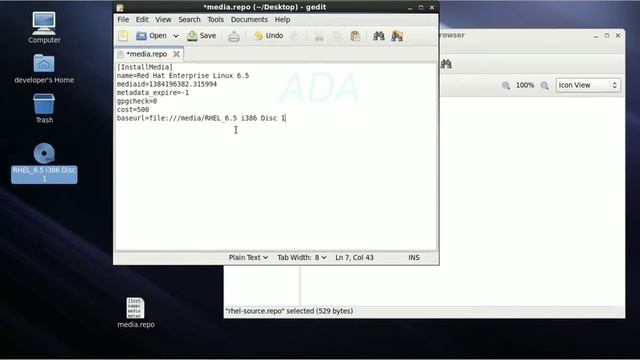Image resolution: width=640 pixels, height=360 pixels.
Task: Open the Tools menu
Action: [216, 20]
